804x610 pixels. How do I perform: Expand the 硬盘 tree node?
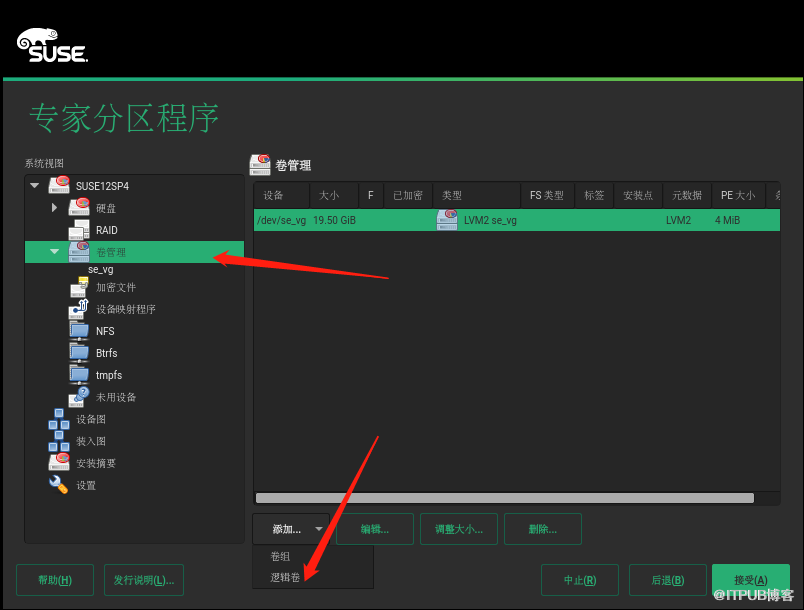[54, 207]
